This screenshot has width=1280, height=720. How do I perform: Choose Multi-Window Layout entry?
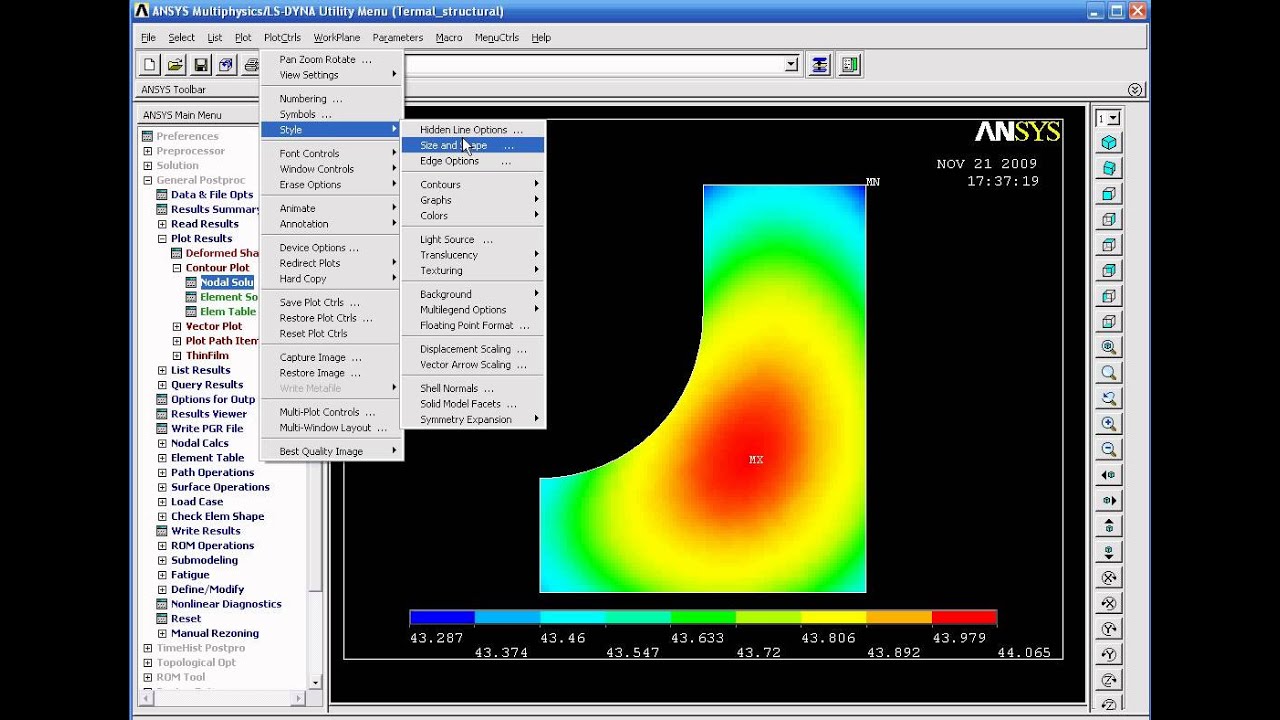[331, 428]
